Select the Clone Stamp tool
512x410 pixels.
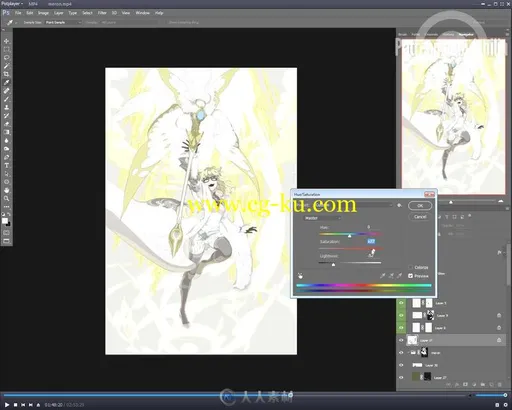(6, 107)
